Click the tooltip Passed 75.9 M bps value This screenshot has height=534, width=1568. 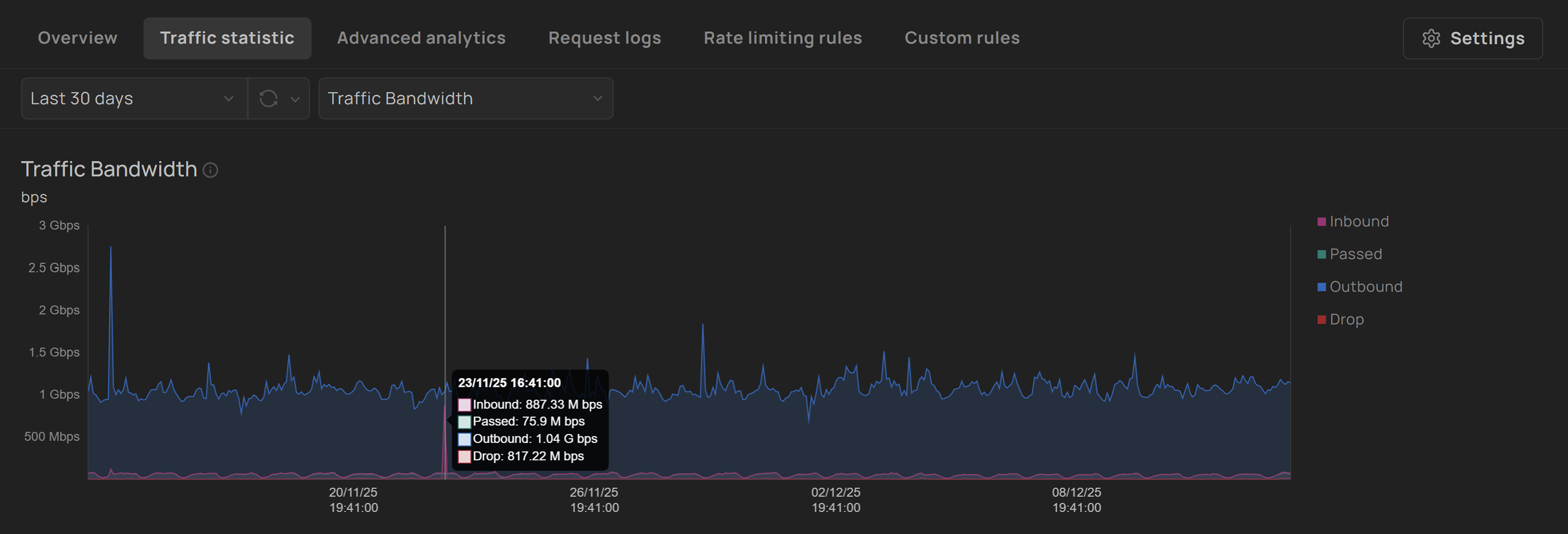528,421
